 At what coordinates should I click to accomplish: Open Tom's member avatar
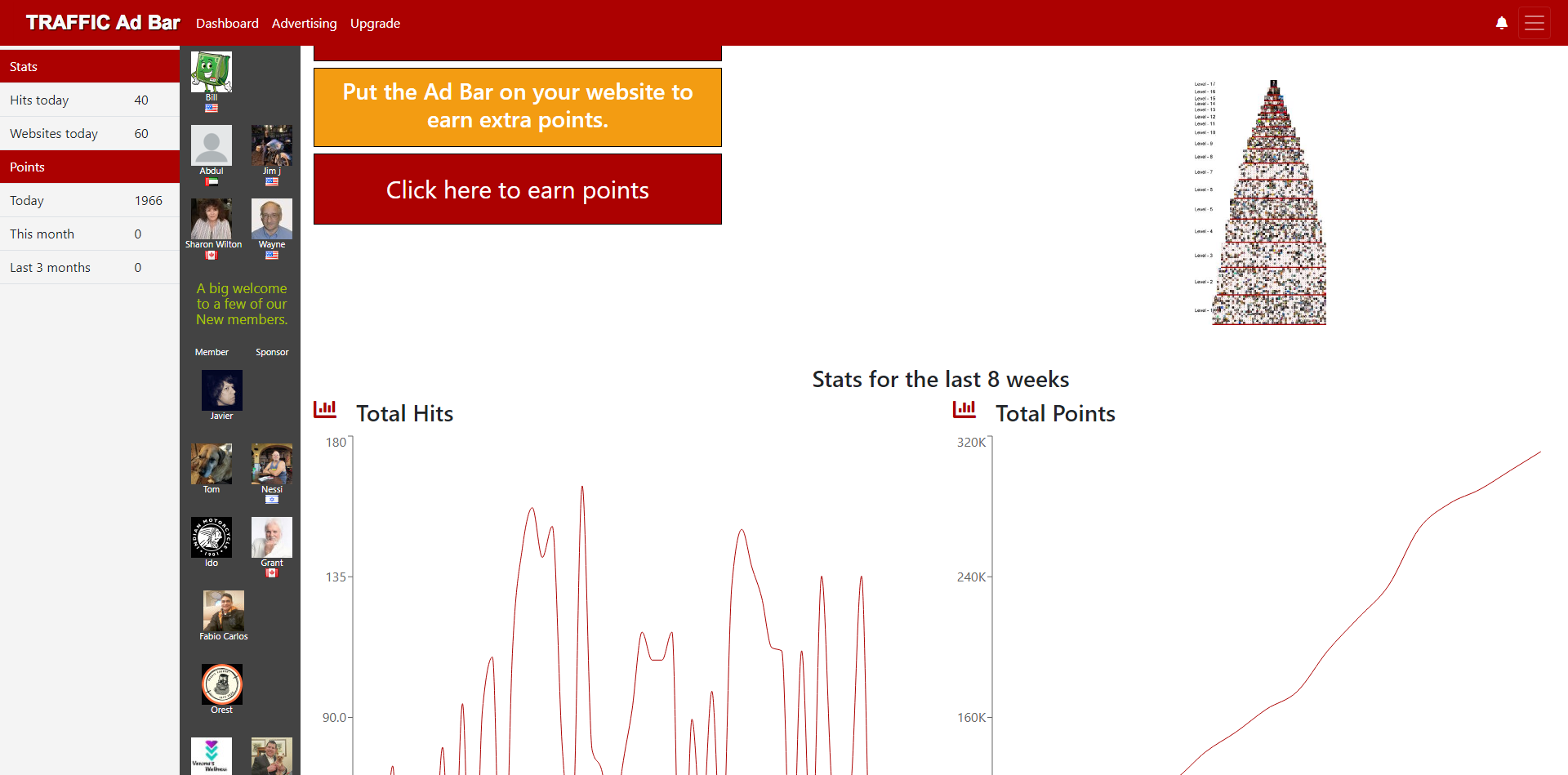(212, 464)
